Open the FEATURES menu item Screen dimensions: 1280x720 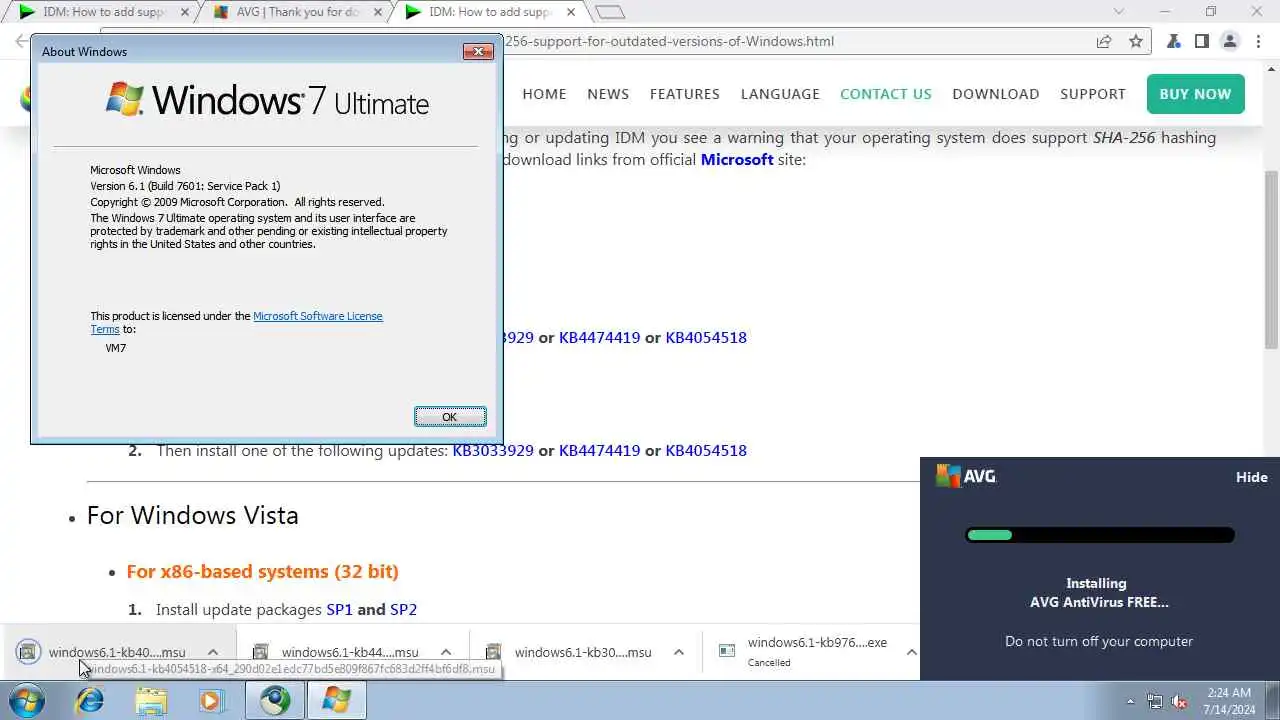[x=685, y=94]
